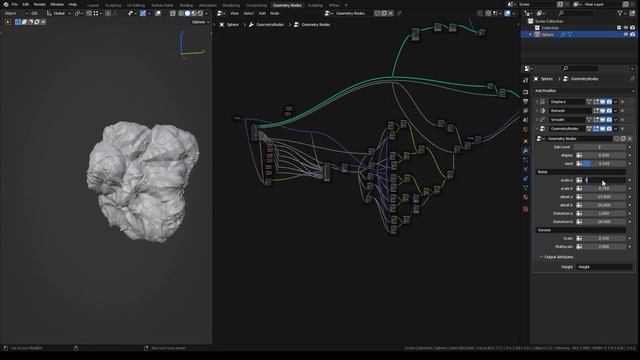Viewport: 640px width, 360px height.
Task: Open the Object properties tab
Action: [x=525, y=141]
